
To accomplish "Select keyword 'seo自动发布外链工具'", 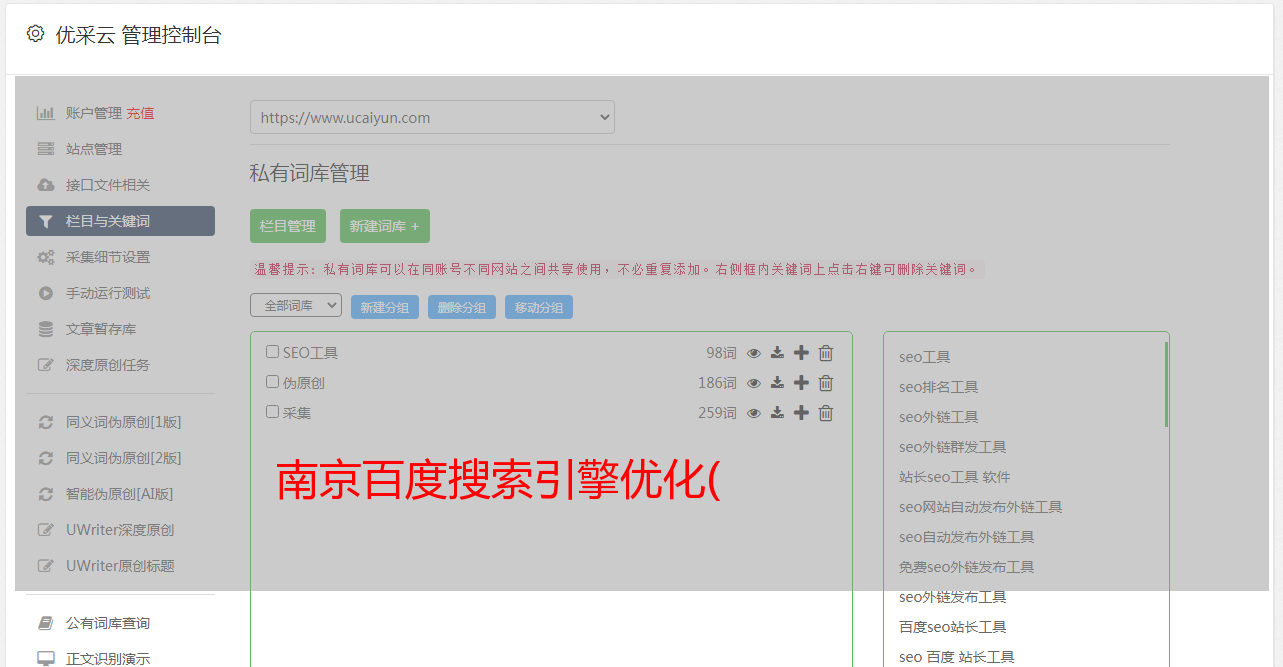I will point(966,537).
